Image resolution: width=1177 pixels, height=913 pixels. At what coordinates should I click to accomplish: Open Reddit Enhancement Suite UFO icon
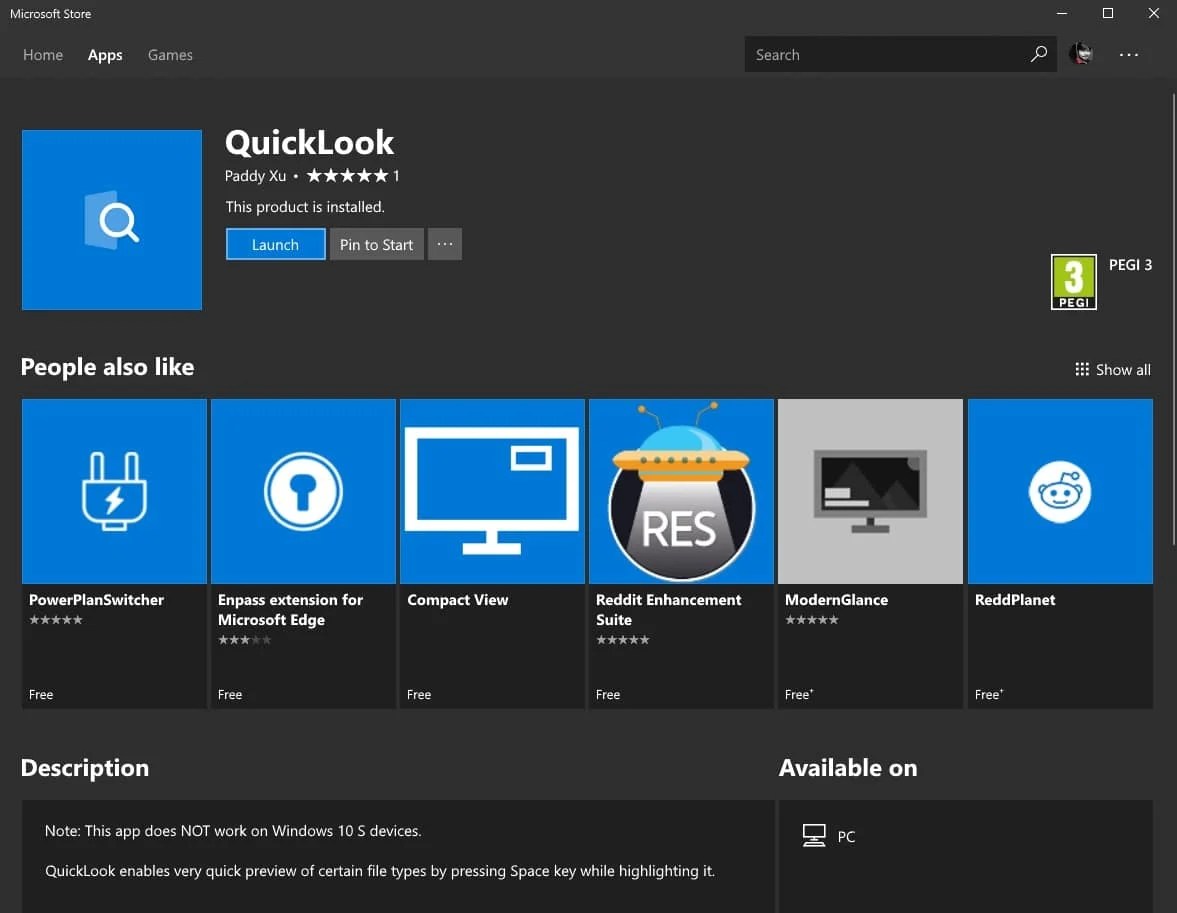click(680, 490)
